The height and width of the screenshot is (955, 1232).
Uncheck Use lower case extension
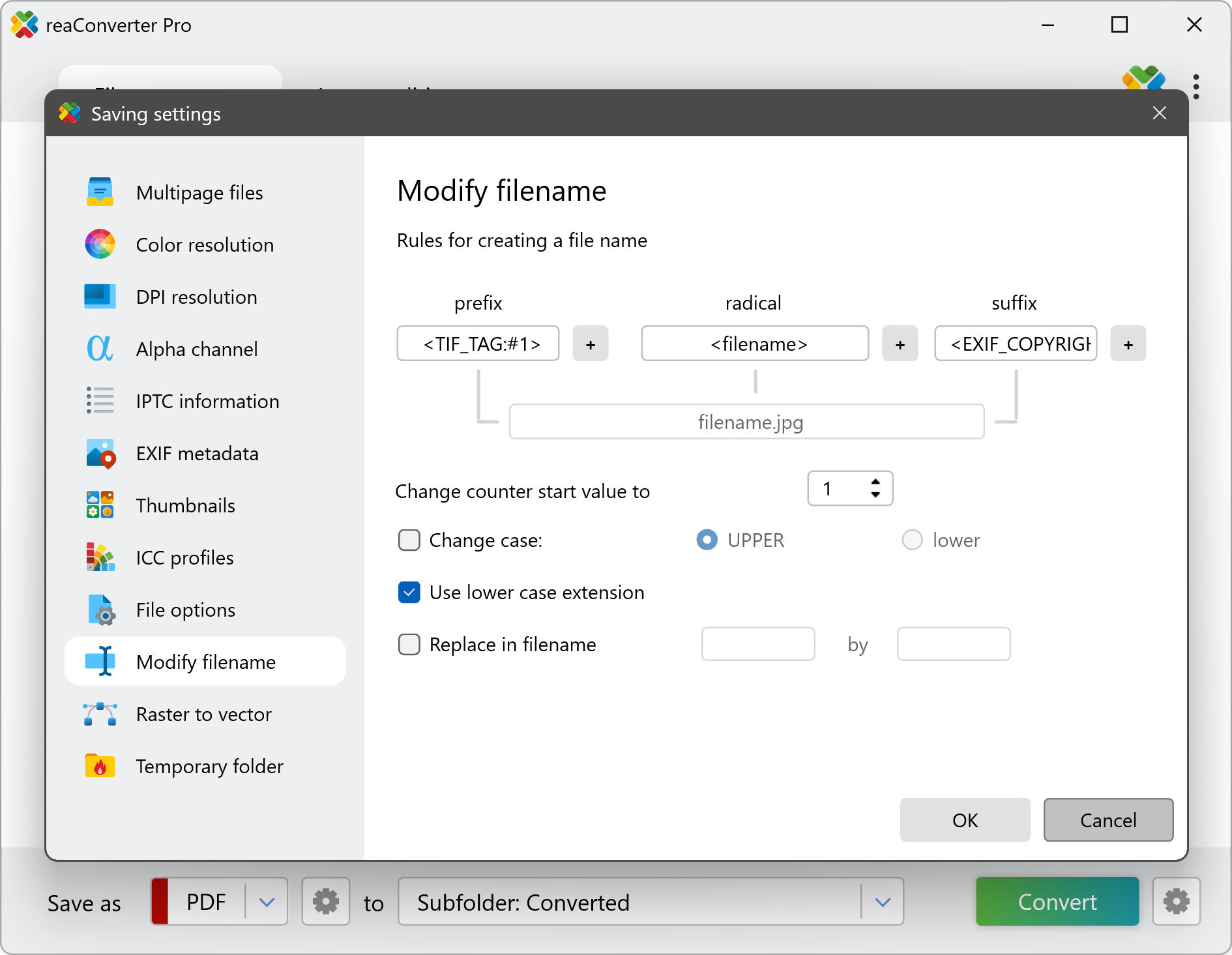click(409, 593)
